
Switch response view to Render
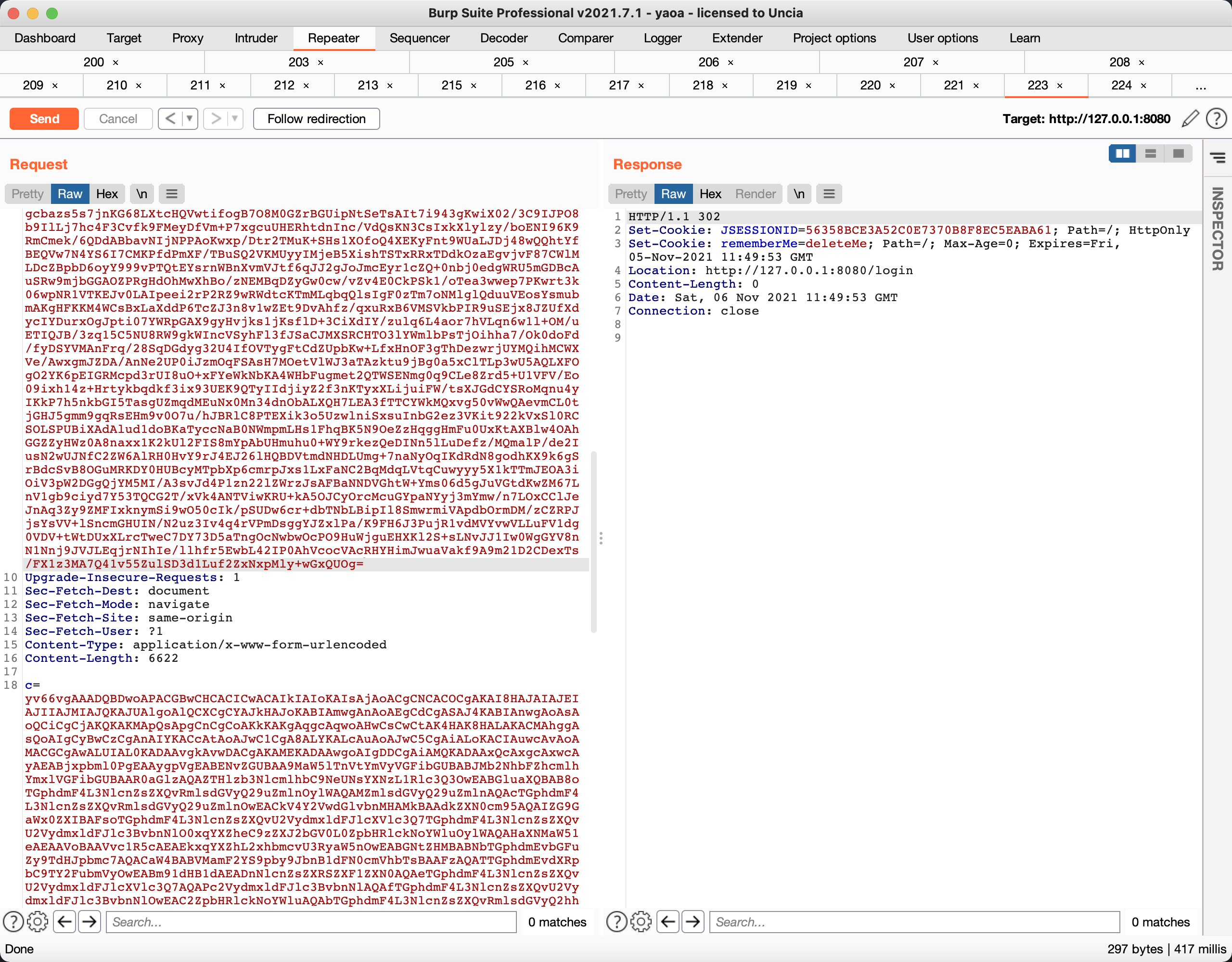tap(756, 194)
